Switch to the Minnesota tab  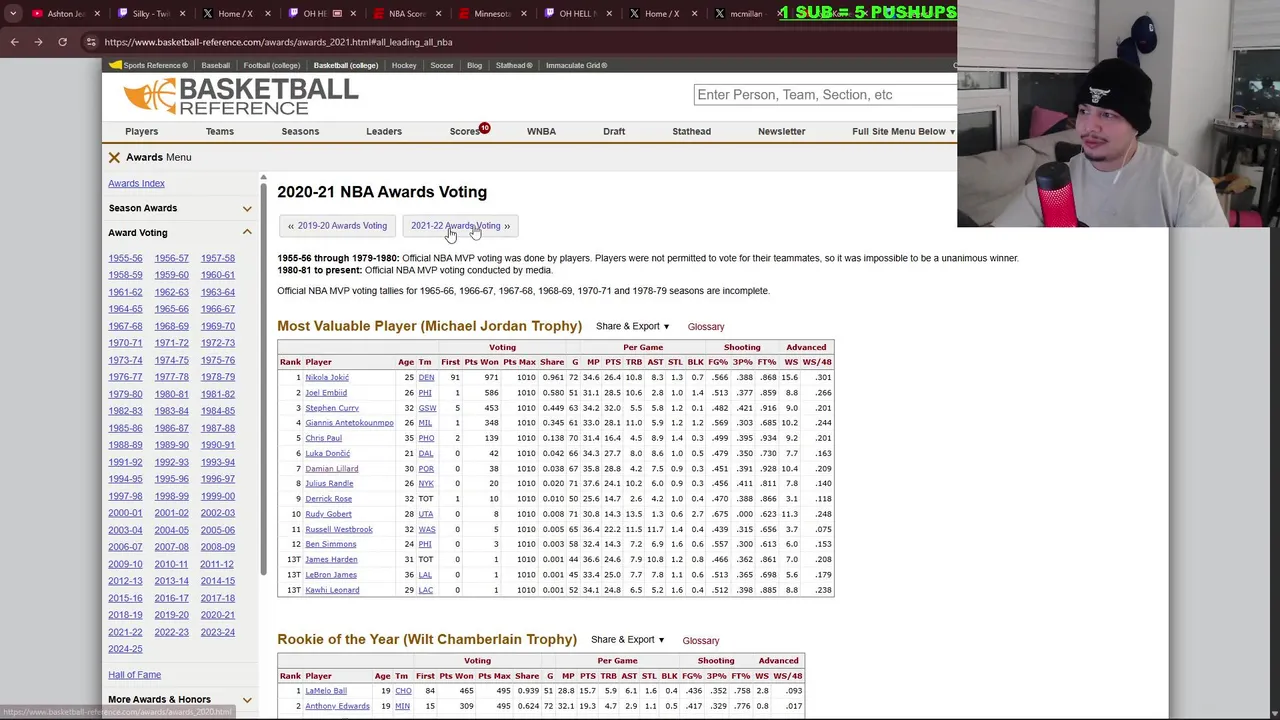coord(492,14)
